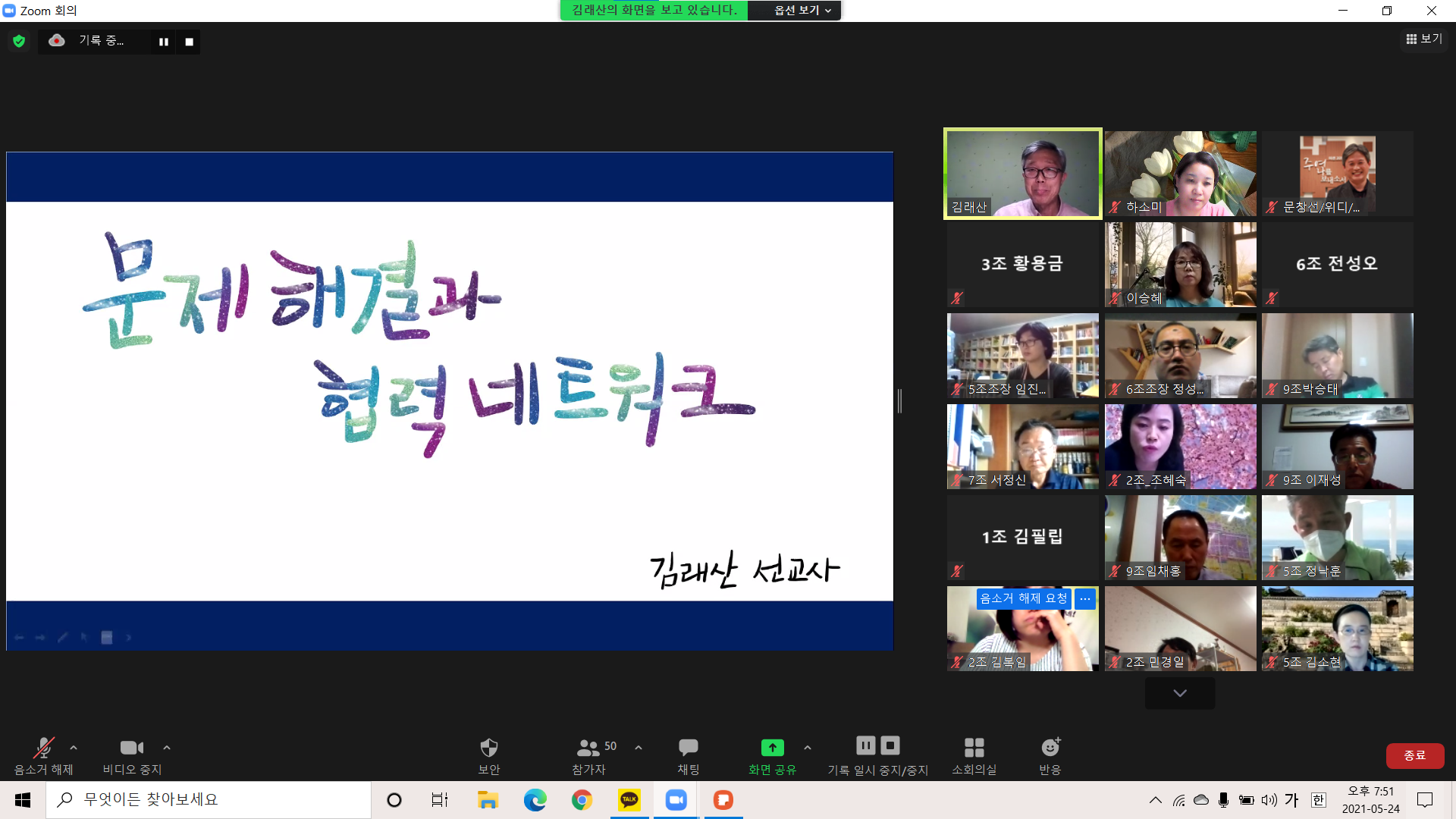The height and width of the screenshot is (819, 1456).
Task: Open the Participants panel
Action: coord(588,748)
